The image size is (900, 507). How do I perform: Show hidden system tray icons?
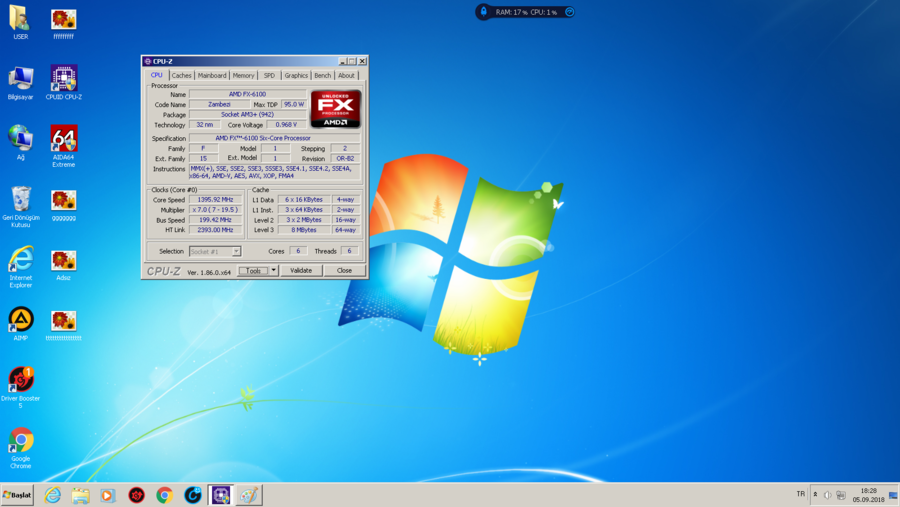pos(815,494)
